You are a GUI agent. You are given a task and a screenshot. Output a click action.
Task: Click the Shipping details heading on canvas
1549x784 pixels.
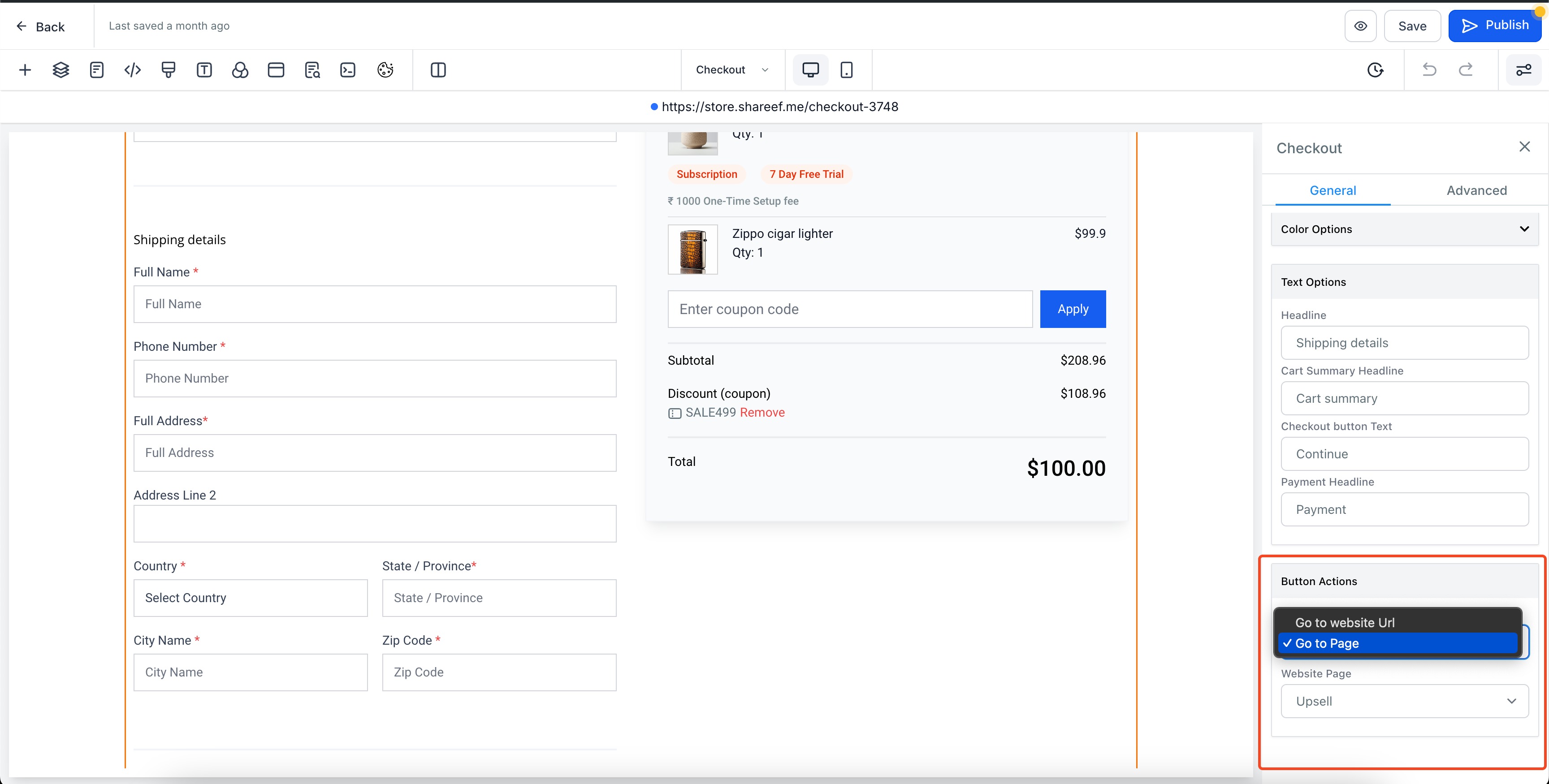coord(180,240)
